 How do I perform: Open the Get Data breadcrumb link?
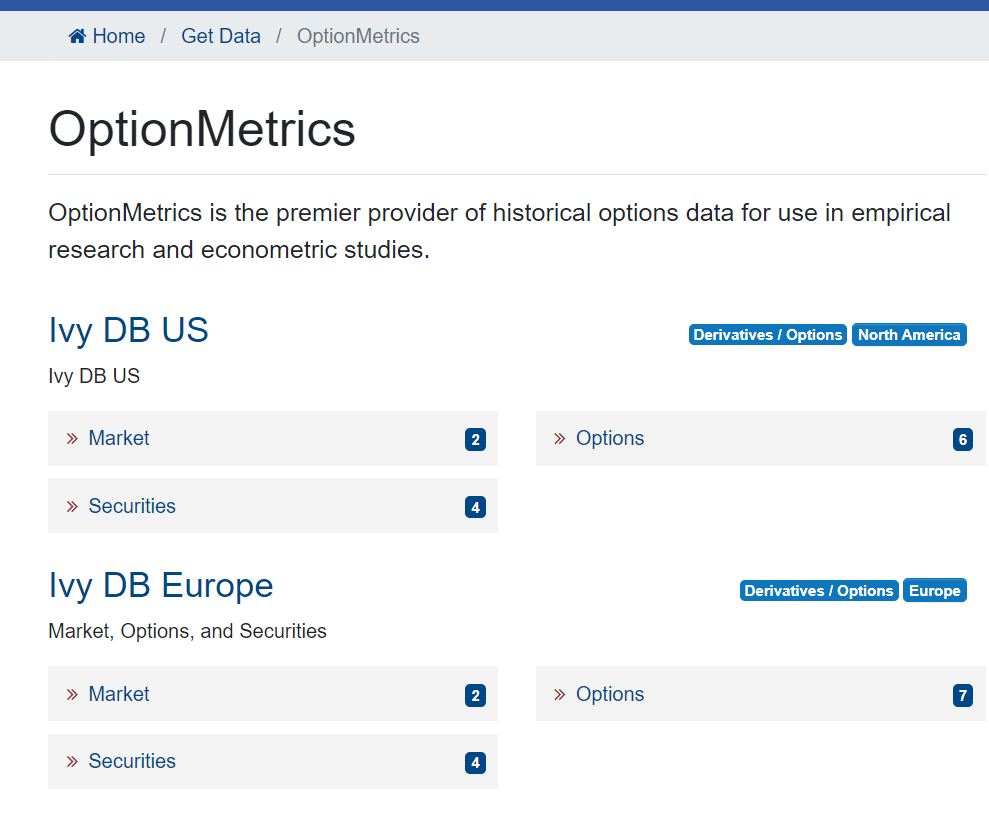tap(221, 36)
